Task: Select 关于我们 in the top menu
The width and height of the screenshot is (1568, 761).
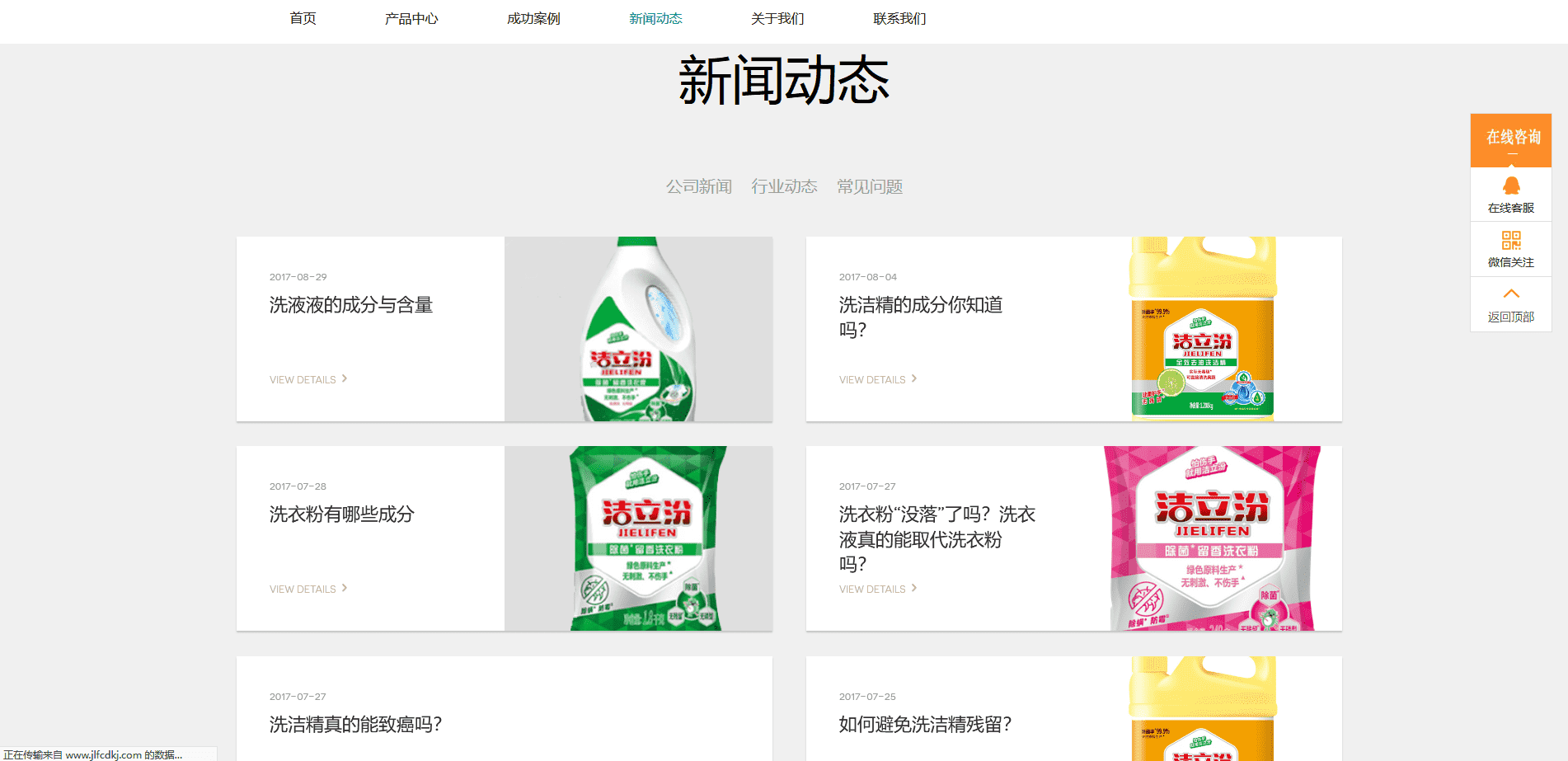Action: pos(777,18)
